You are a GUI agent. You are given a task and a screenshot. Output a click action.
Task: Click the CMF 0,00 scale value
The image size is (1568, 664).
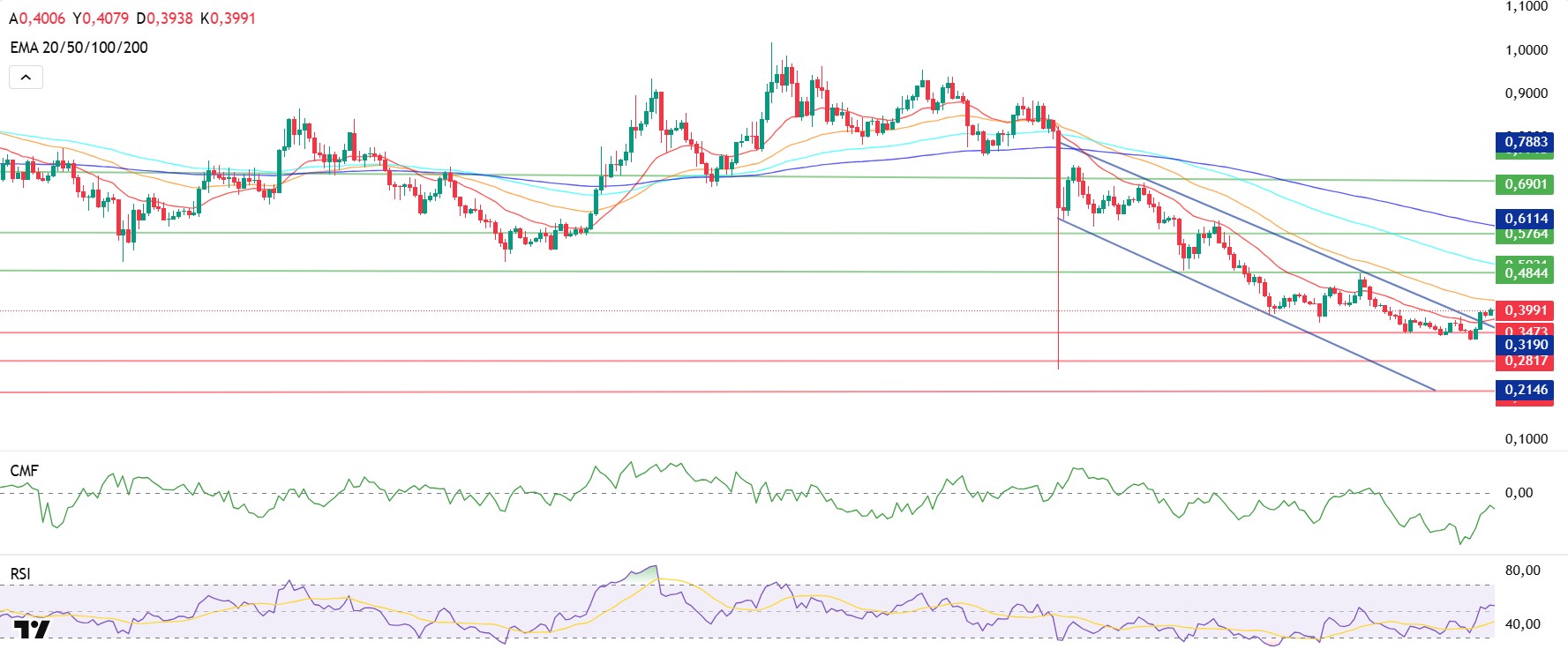coord(1519,493)
